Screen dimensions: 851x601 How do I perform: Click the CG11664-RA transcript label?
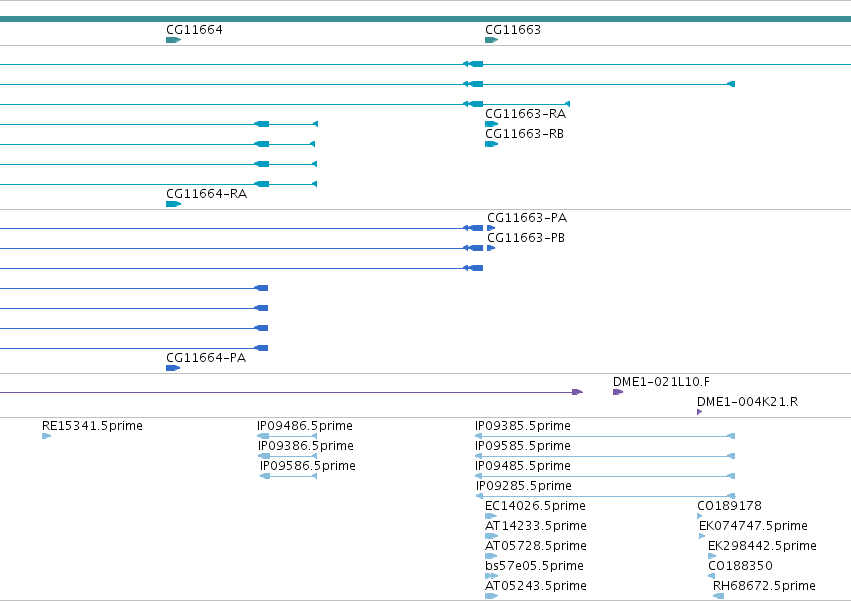coord(206,194)
